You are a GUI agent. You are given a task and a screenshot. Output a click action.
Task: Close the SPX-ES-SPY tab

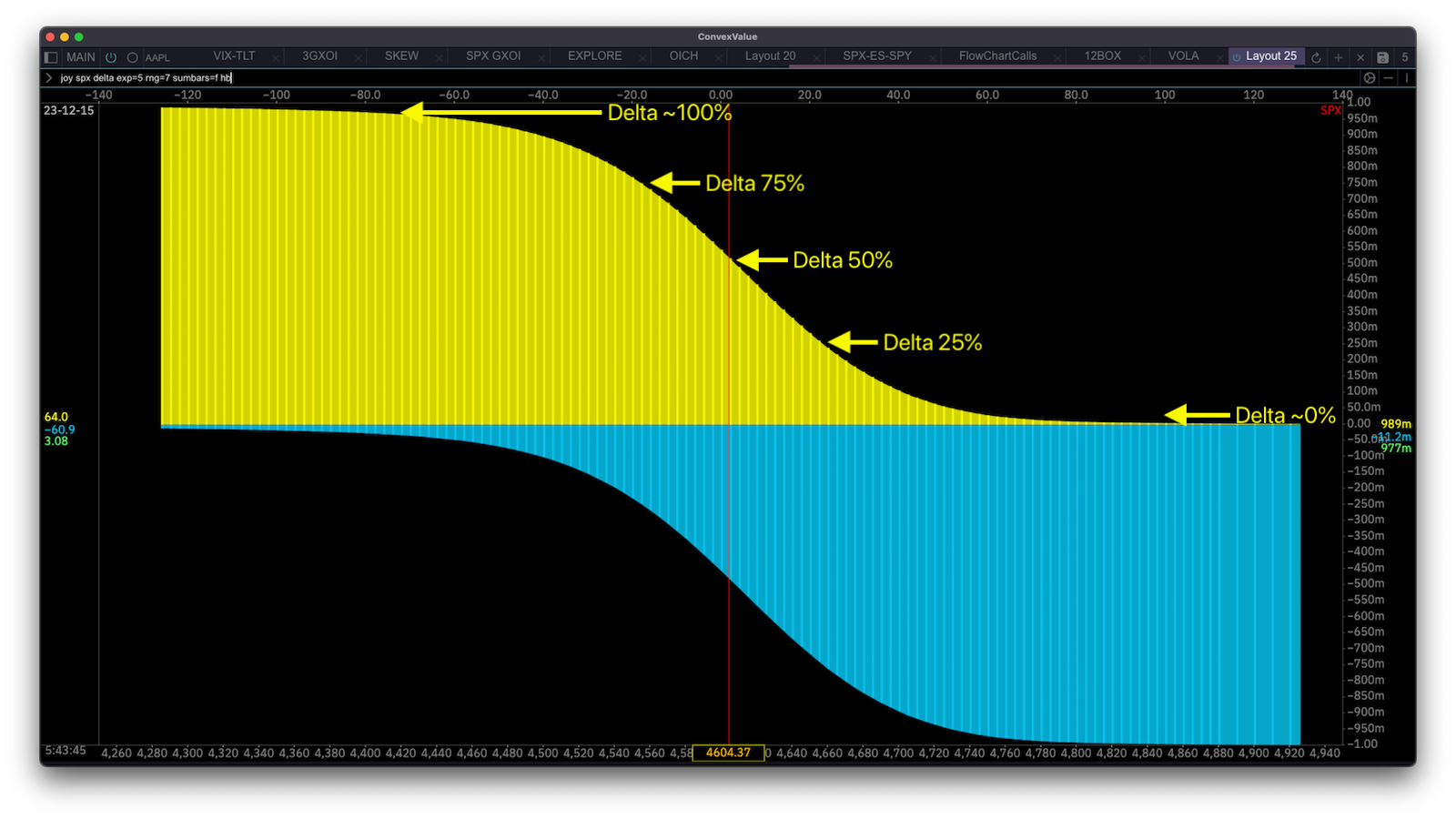[x=933, y=57]
